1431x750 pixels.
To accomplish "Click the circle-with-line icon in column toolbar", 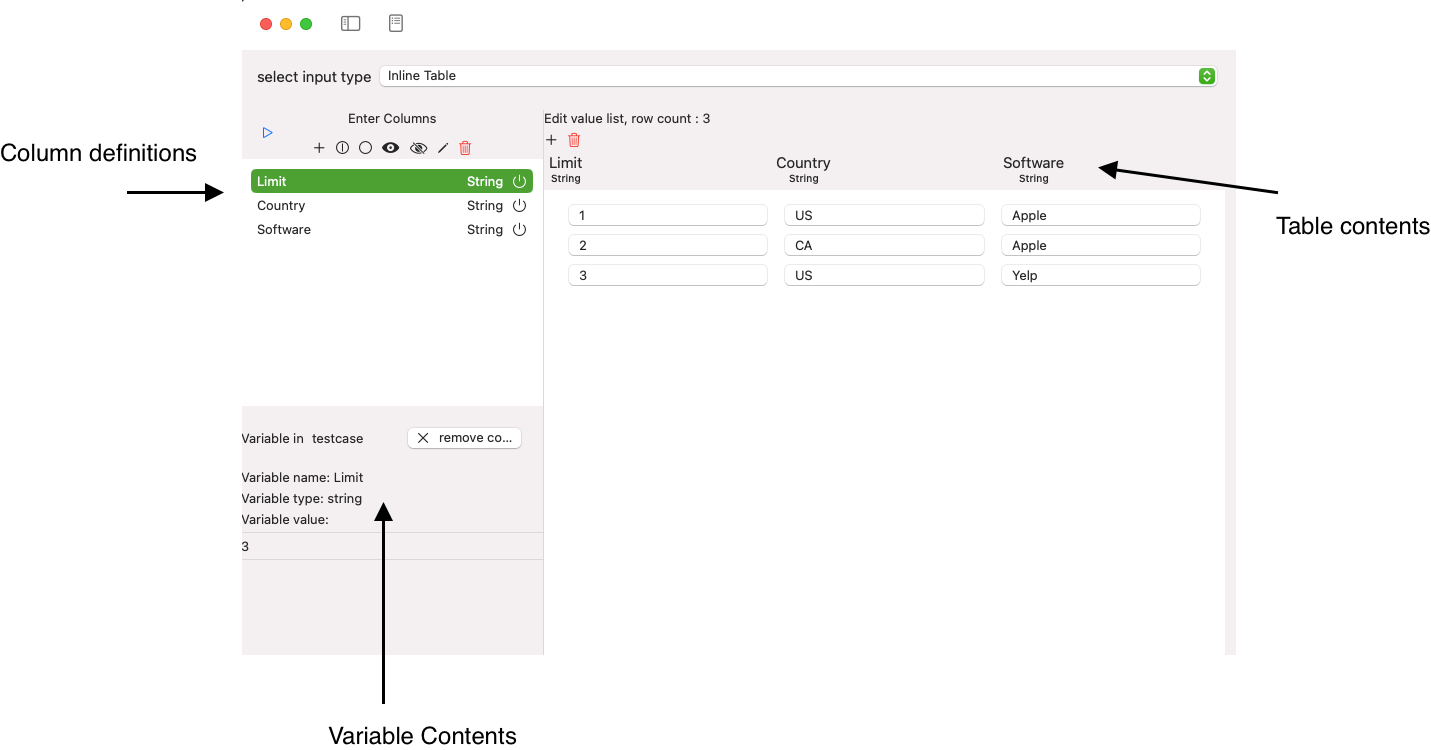I will pos(342,147).
